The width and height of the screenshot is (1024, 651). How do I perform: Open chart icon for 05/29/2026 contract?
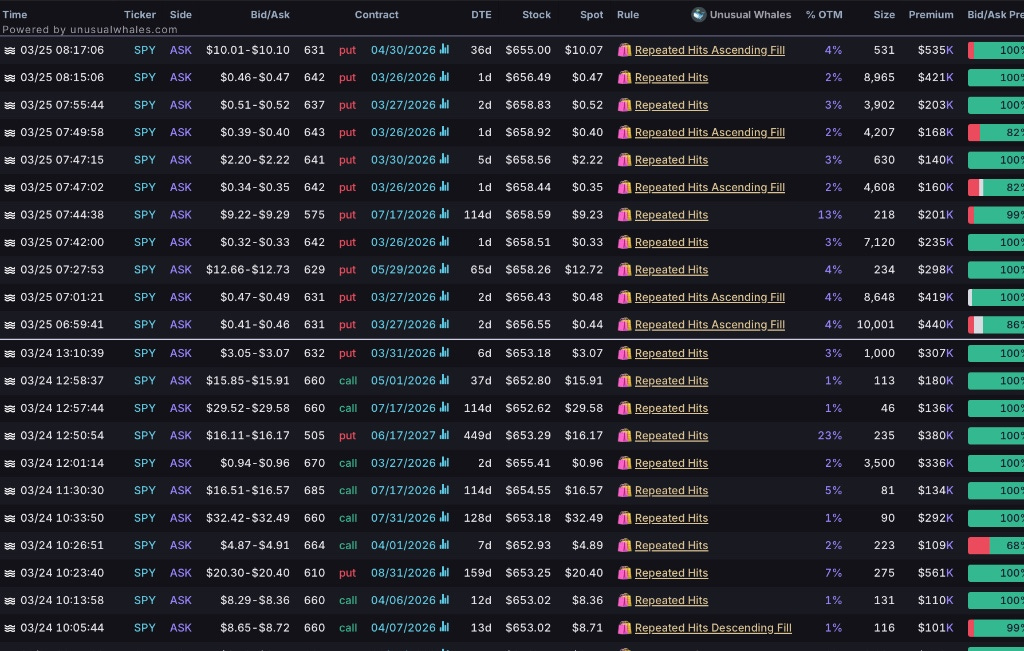[x=445, y=268]
